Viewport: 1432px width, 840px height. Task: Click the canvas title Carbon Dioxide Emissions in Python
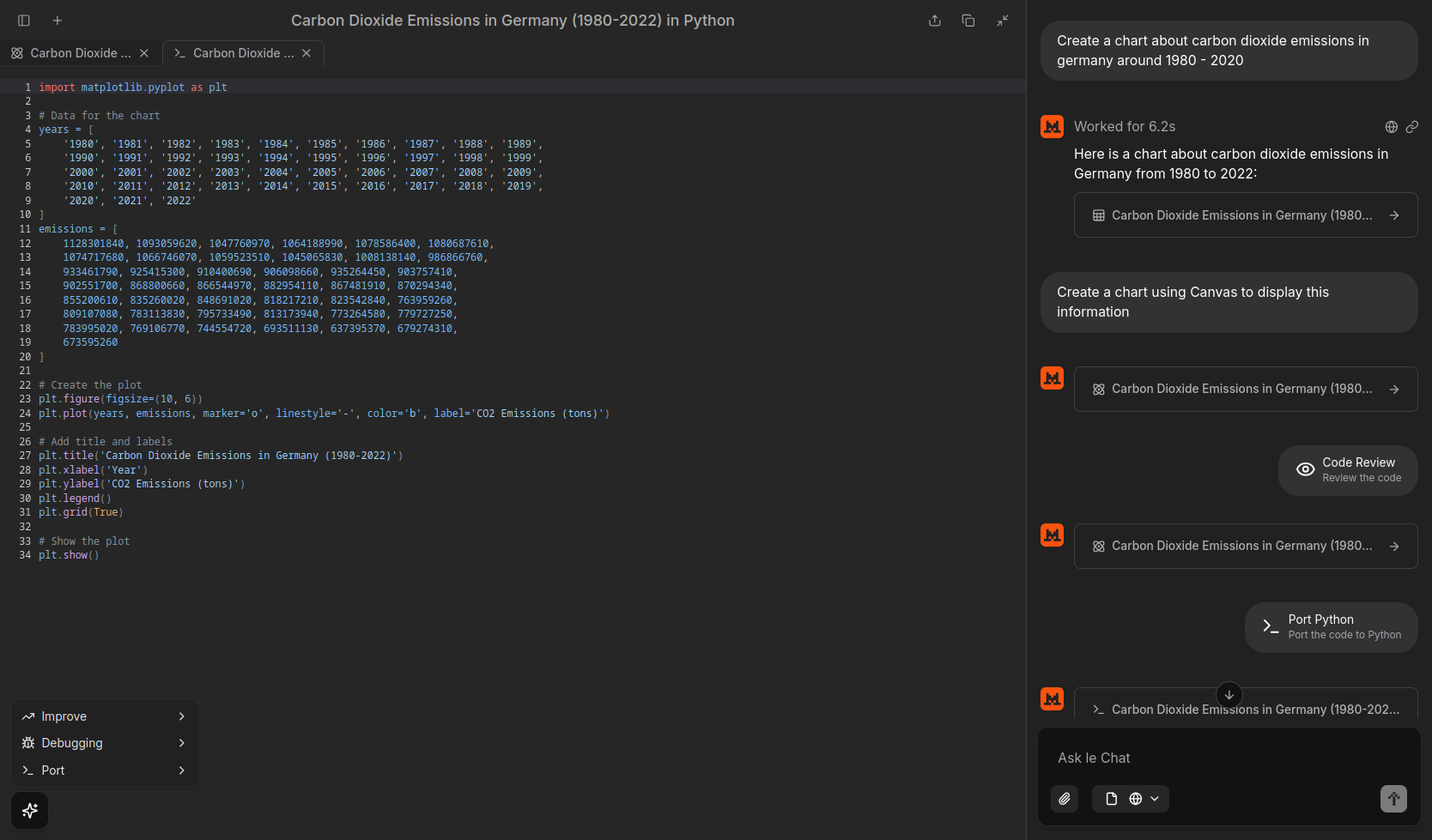[513, 21]
